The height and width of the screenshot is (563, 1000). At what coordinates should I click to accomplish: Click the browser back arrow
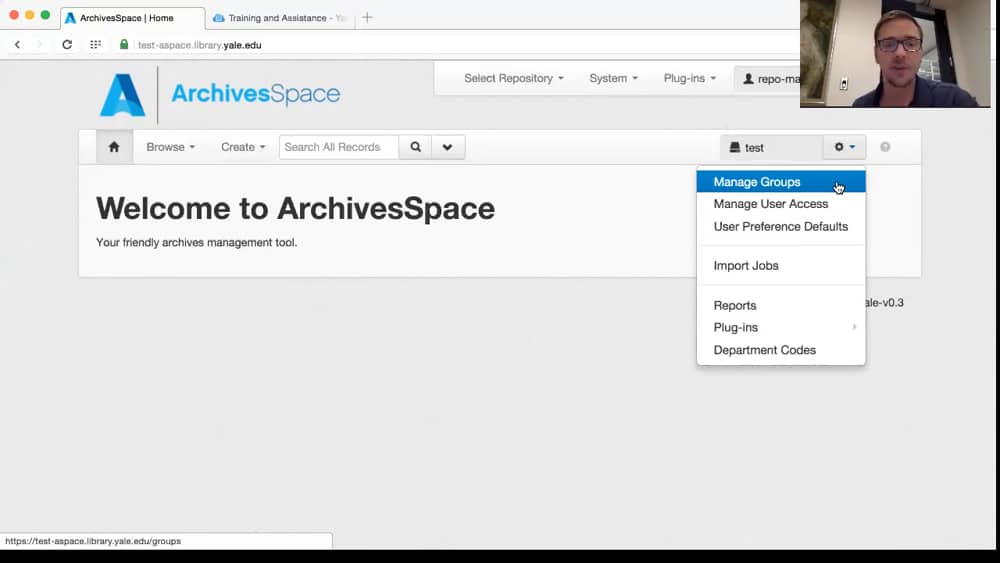coord(17,45)
